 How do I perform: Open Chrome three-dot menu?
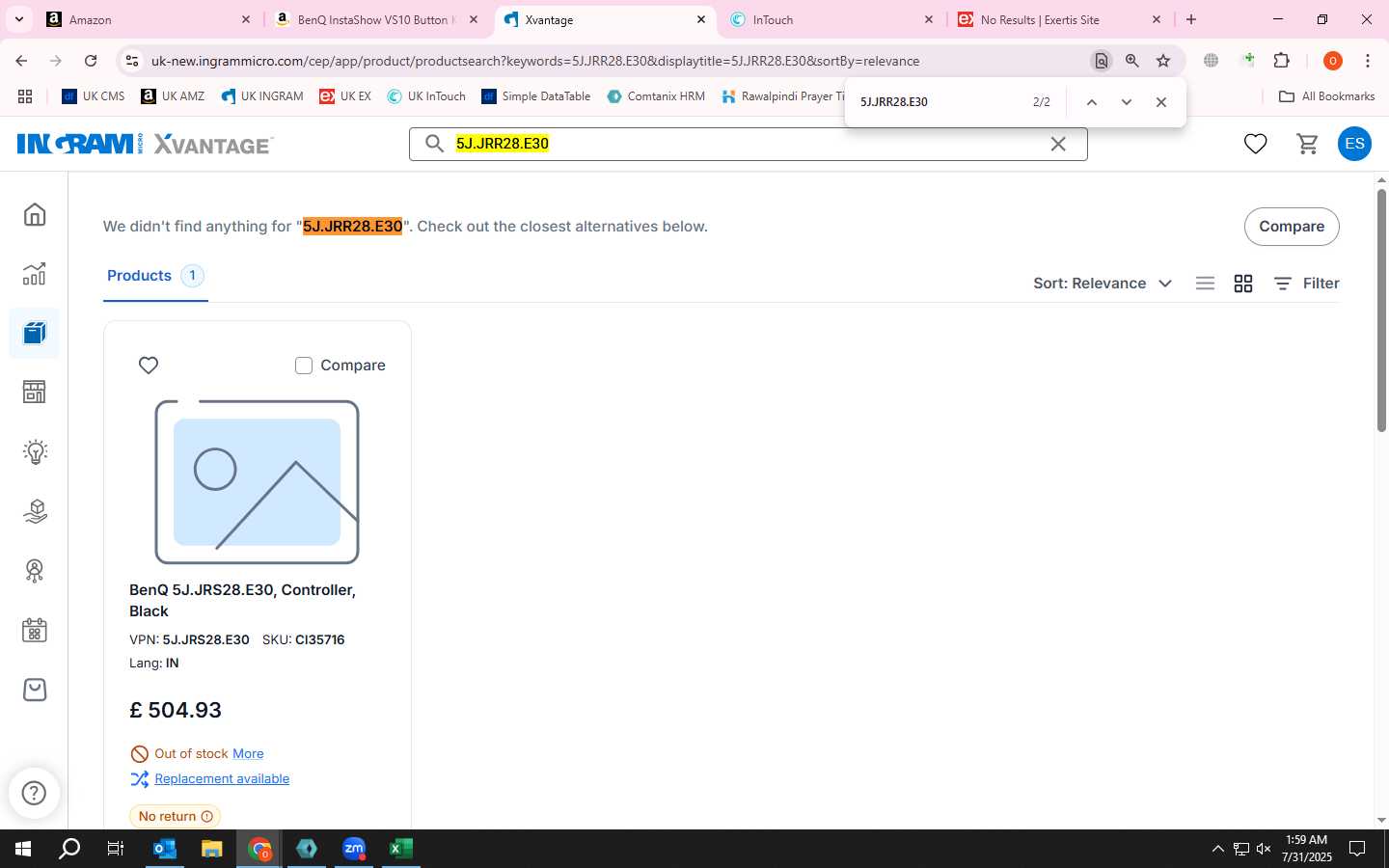coord(1368,61)
